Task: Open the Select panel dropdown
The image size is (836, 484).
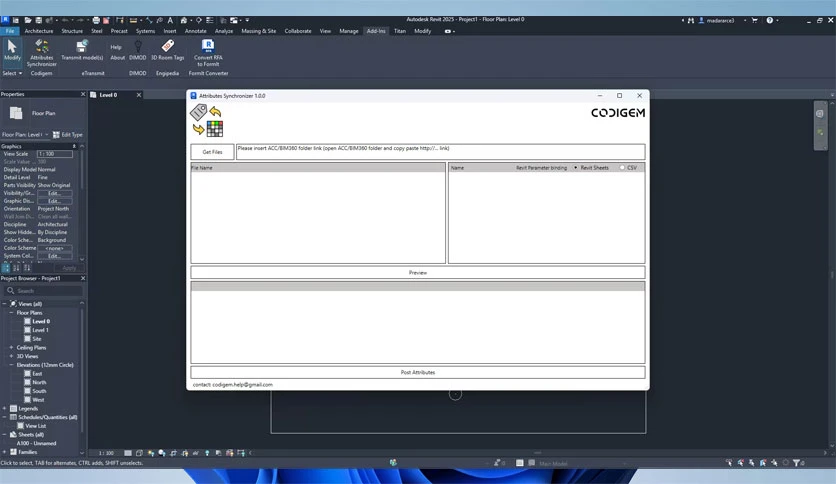Action: [x=12, y=73]
